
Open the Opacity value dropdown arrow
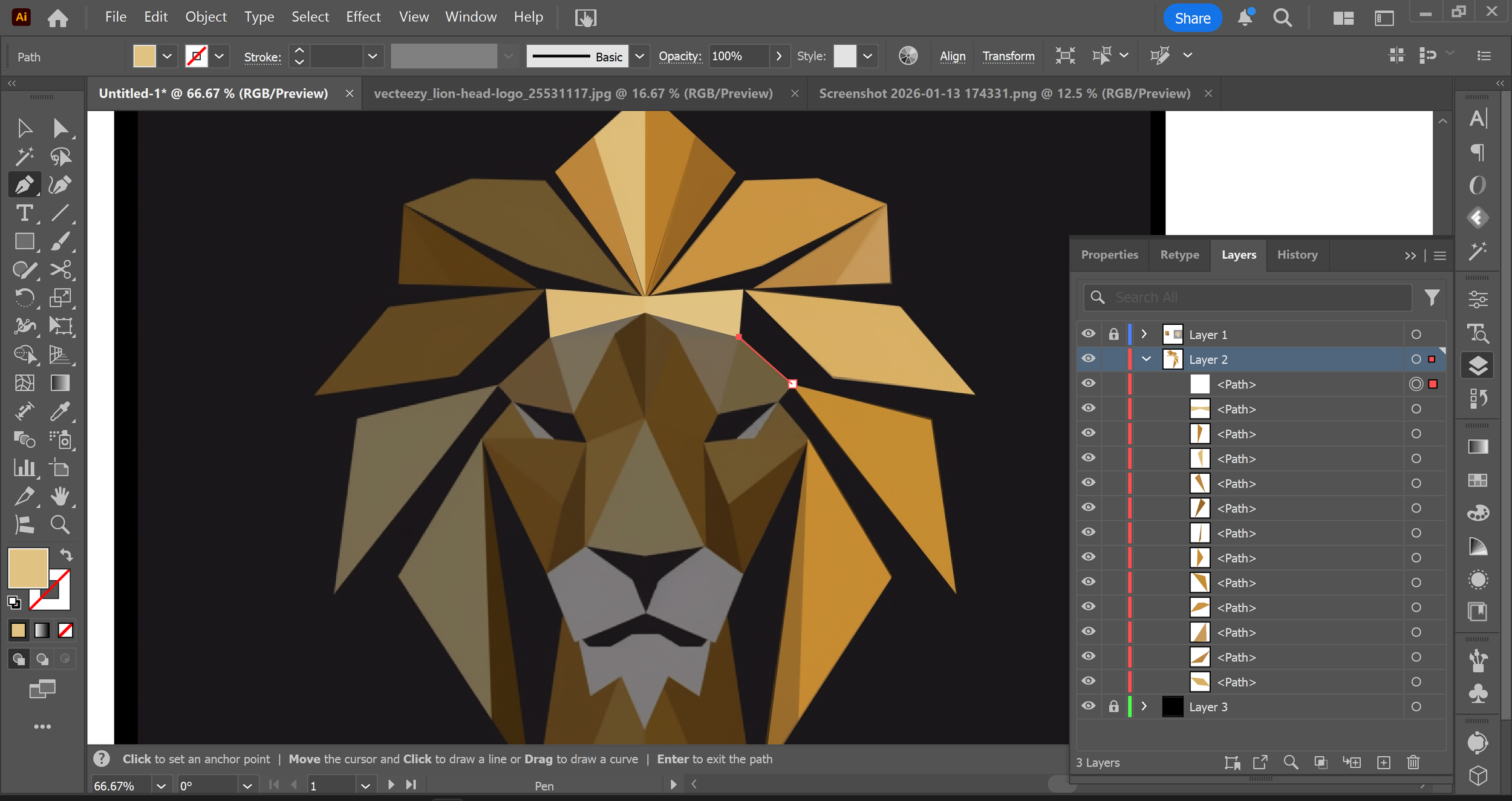[779, 56]
